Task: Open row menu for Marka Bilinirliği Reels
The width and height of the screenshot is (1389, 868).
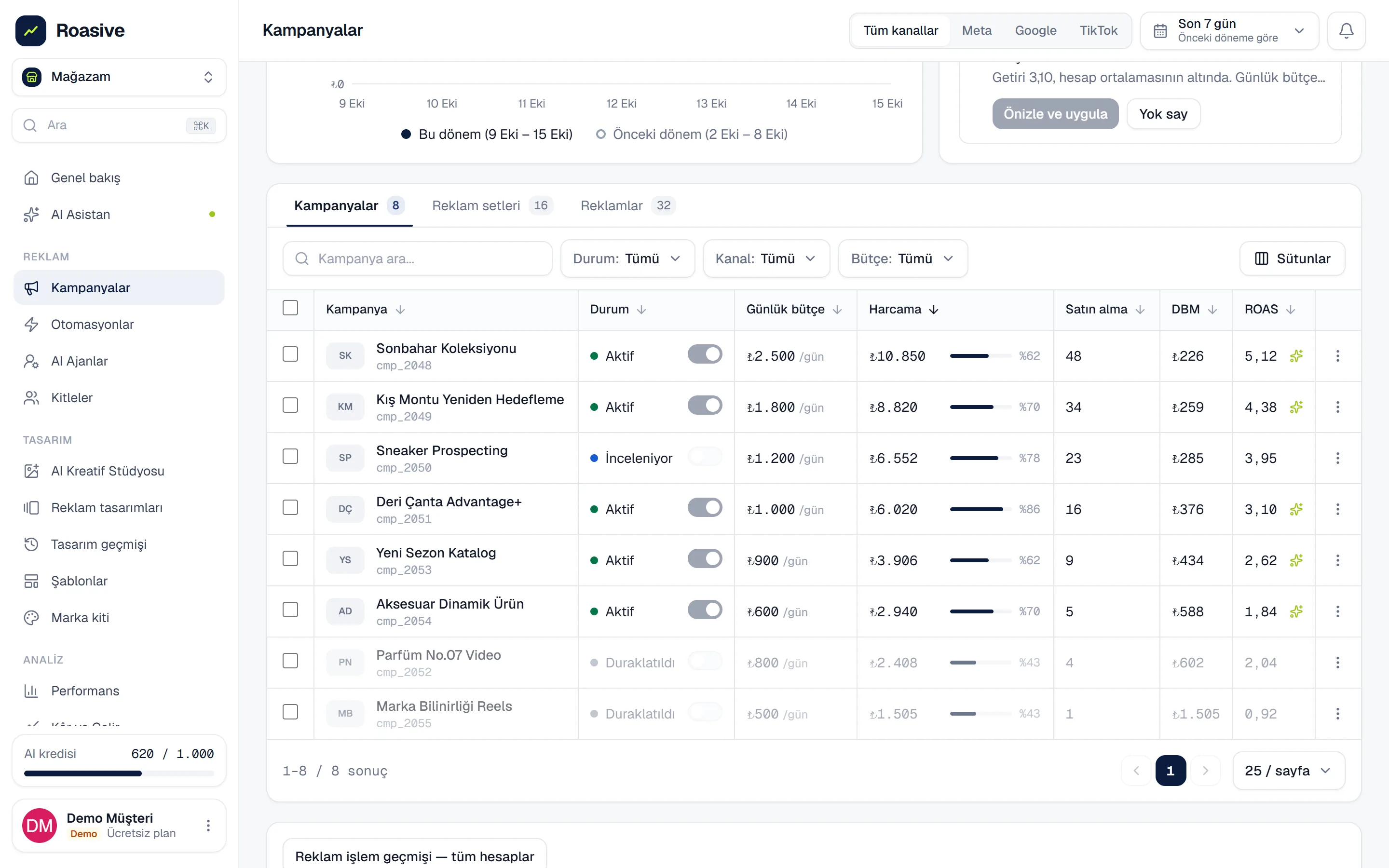Action: tap(1337, 714)
